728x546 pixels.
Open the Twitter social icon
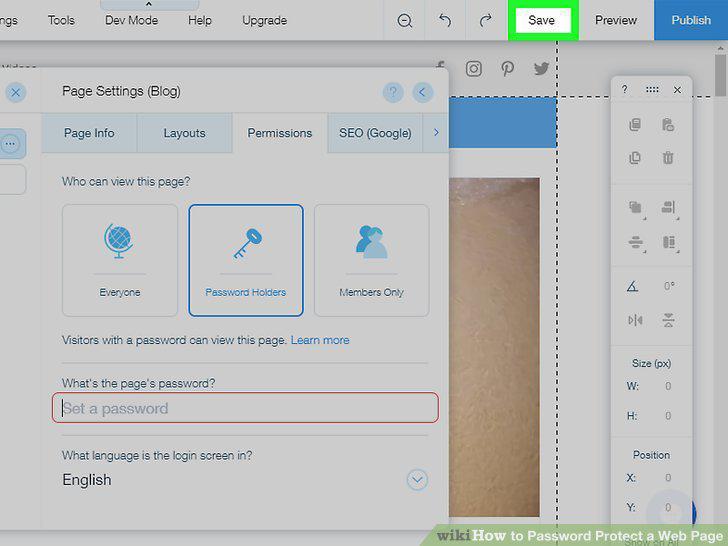tap(541, 69)
